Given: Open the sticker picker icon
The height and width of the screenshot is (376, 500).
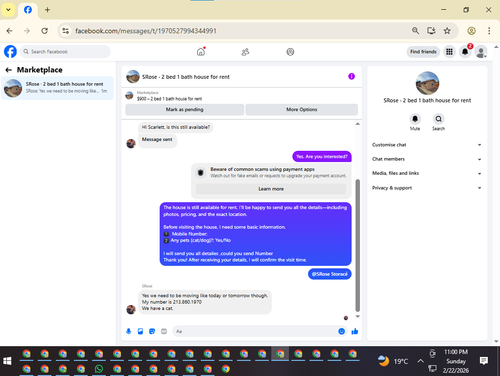Looking at the screenshot, I should (x=152, y=331).
